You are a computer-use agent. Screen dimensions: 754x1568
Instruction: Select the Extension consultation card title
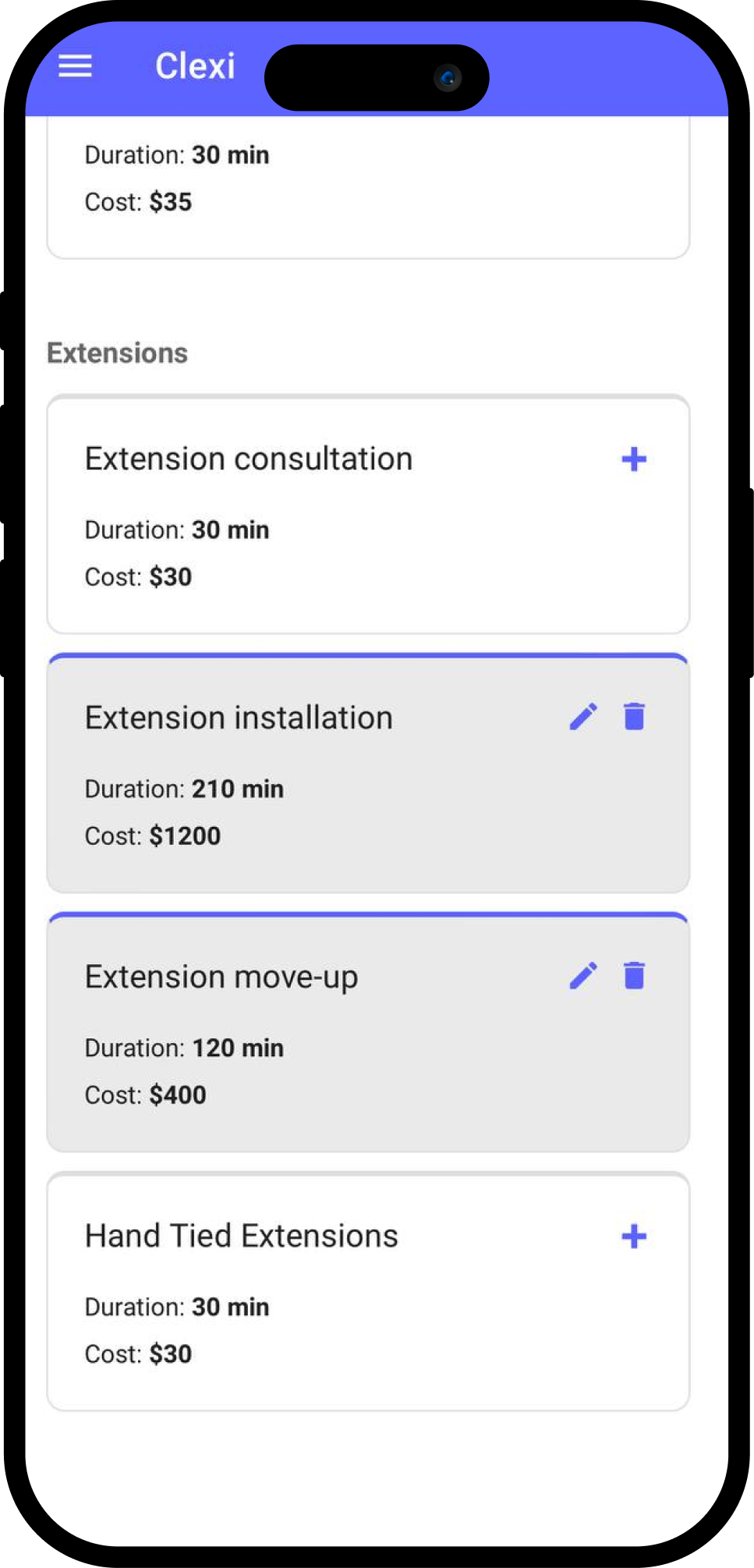249,459
